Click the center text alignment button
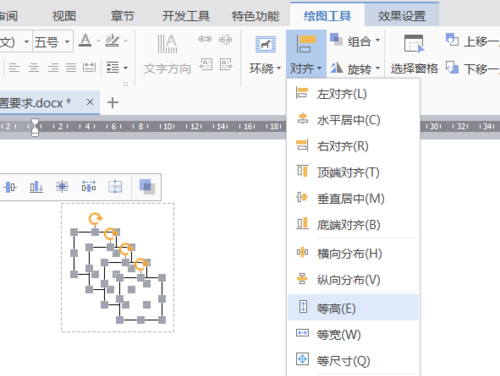This screenshot has height=376, width=500. click(33, 68)
